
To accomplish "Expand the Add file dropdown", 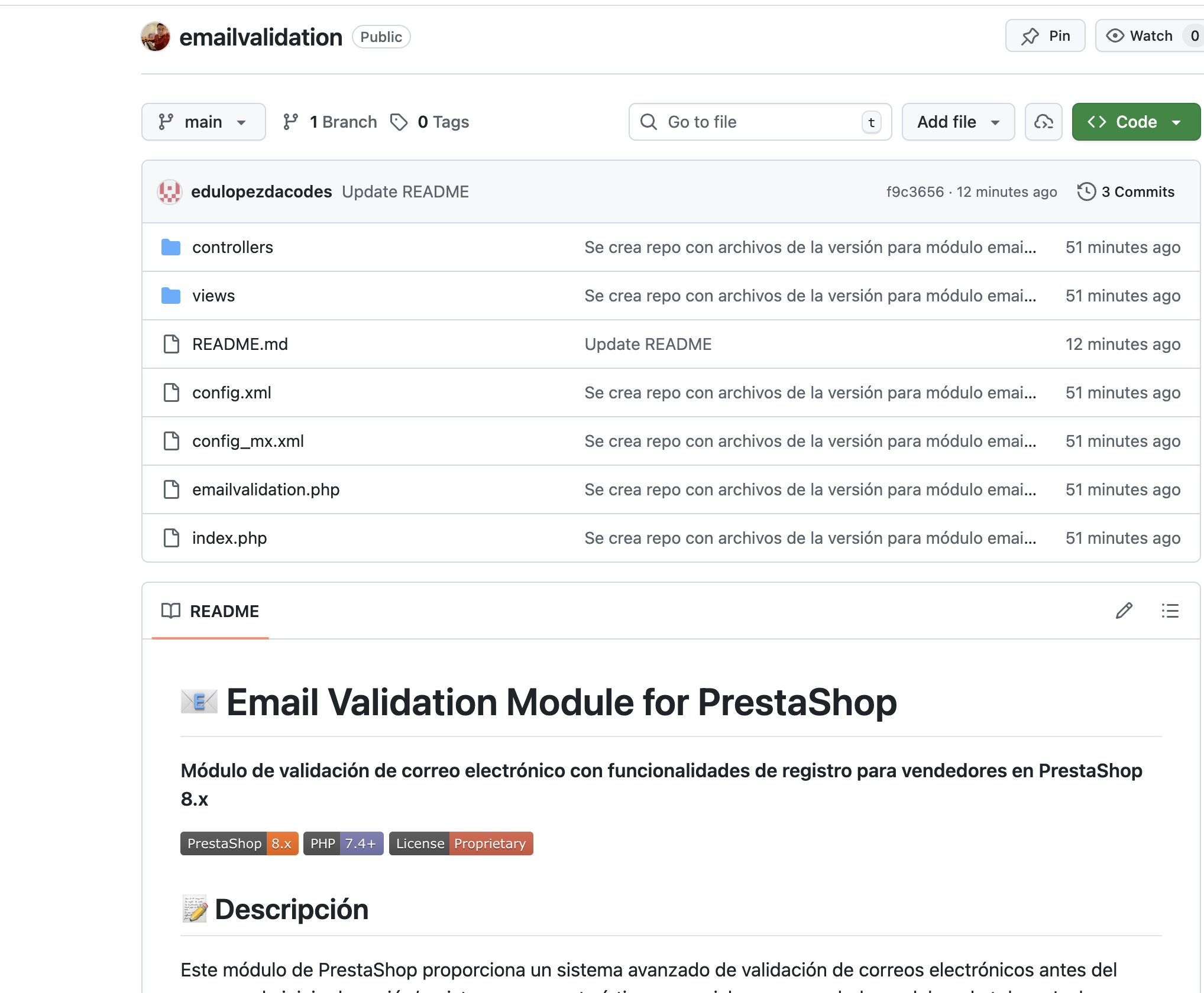I will click(957, 122).
